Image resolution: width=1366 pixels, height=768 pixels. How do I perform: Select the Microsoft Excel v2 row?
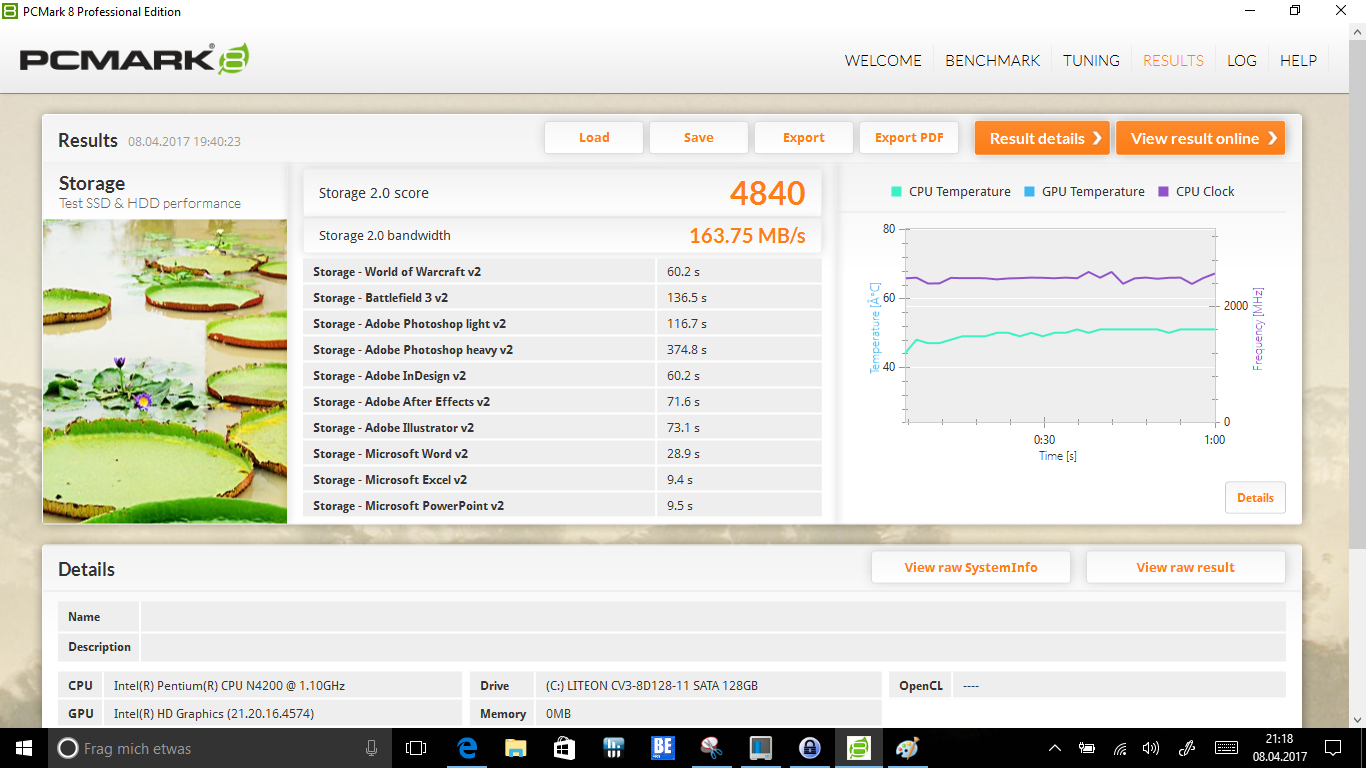click(562, 479)
